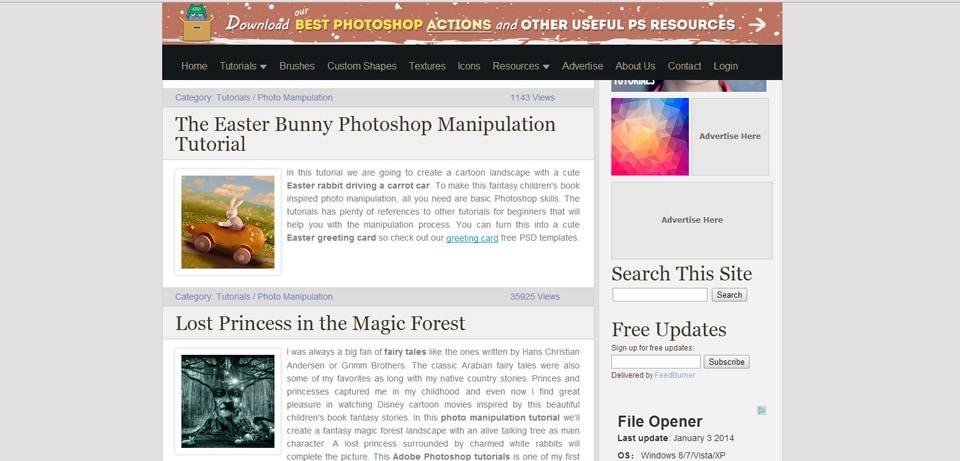Click the photo manipulation tutorial bold text

click(x=500, y=418)
